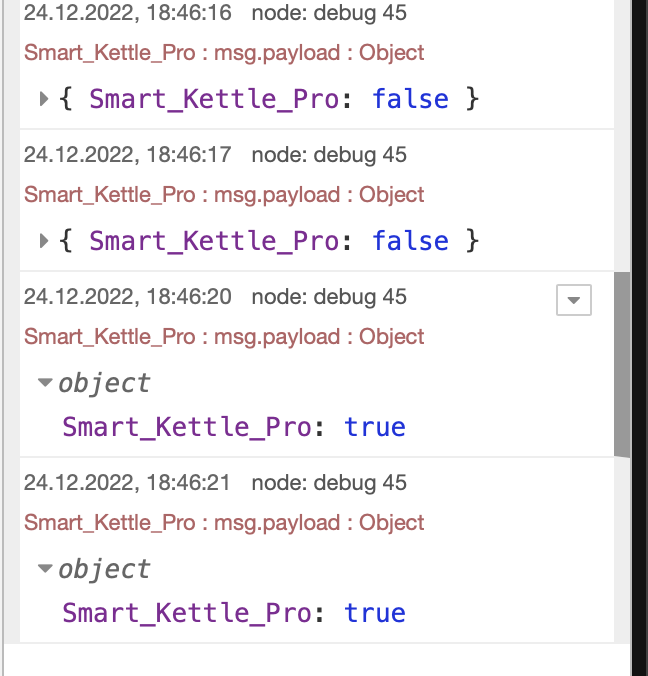Image resolution: width=648 pixels, height=676 pixels.
Task: Click the false value in the 18:46:16 message
Action: (x=410, y=99)
